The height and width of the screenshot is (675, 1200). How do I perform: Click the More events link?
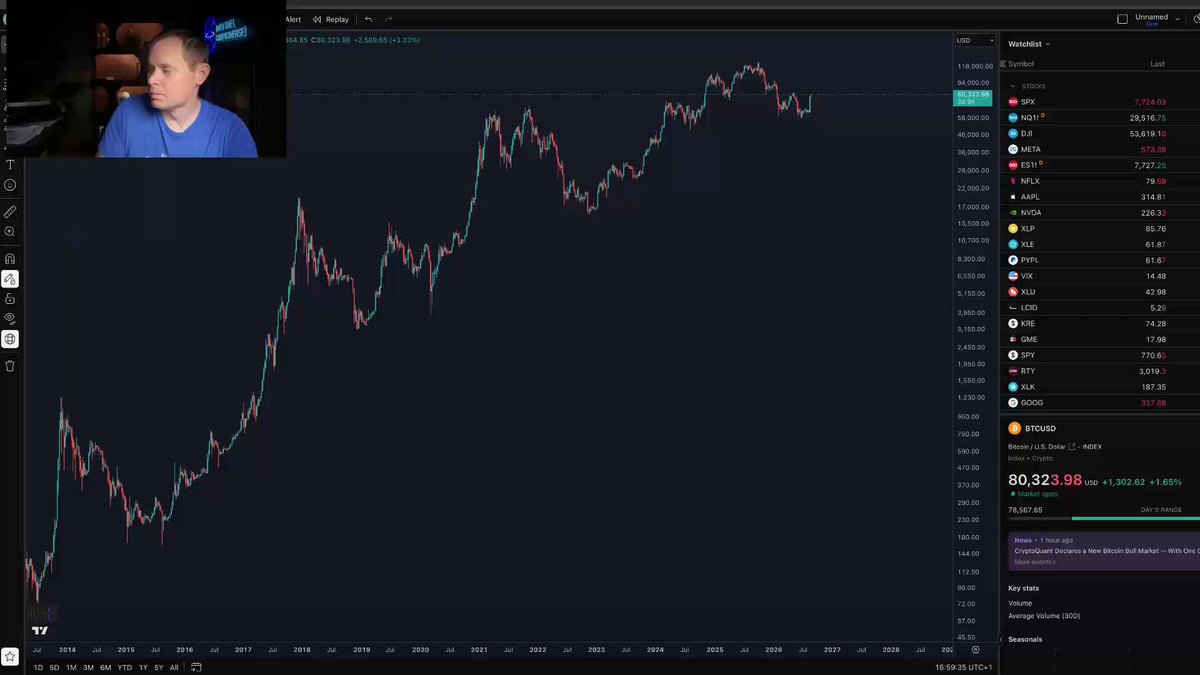click(x=1034, y=562)
